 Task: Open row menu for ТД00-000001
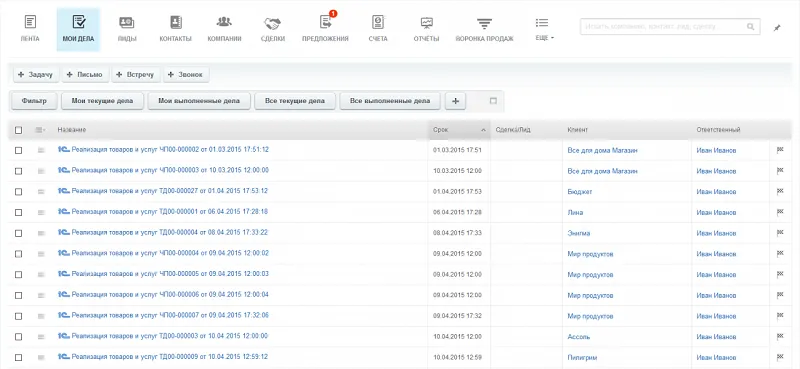(x=41, y=212)
